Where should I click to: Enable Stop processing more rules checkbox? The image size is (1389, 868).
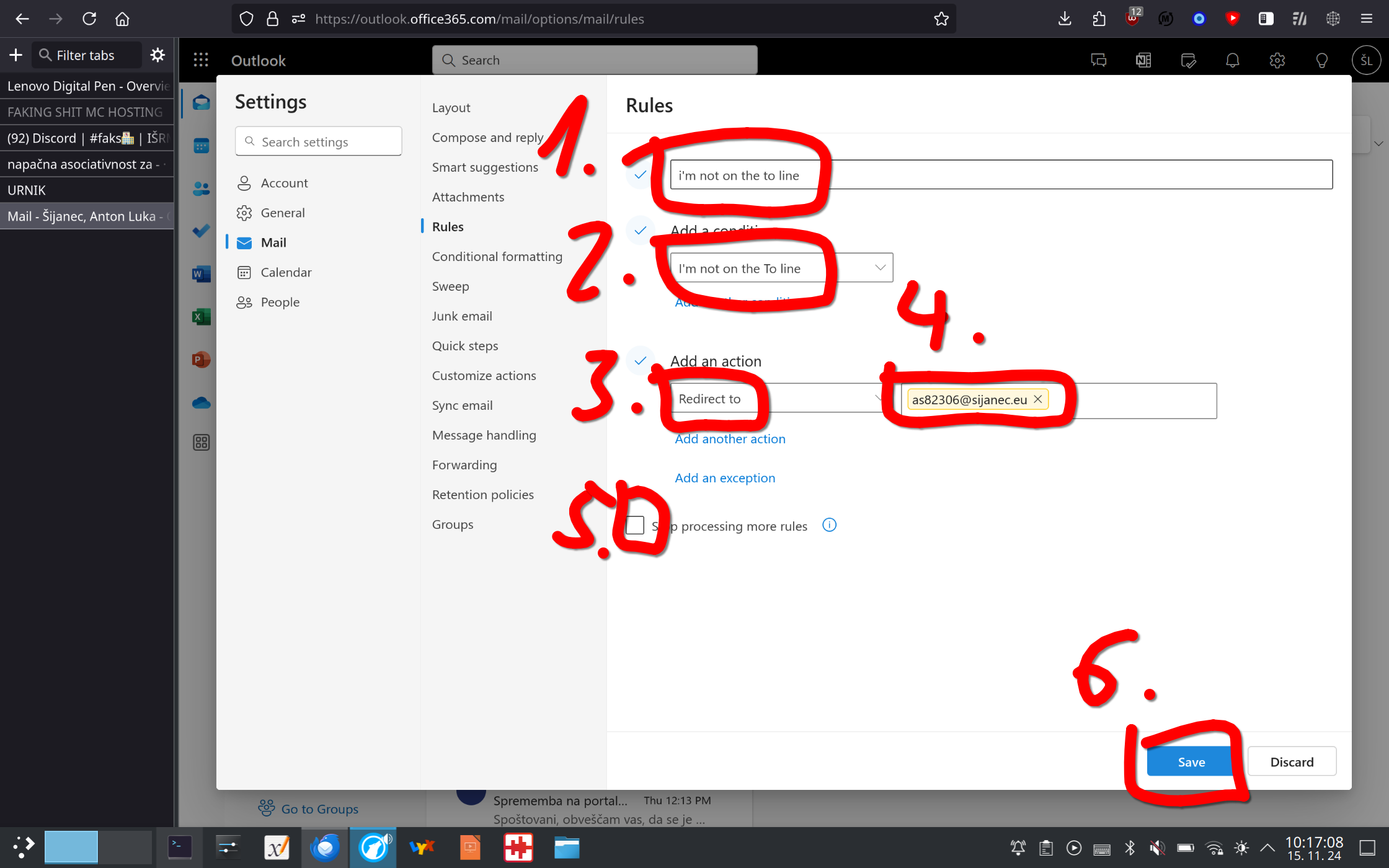point(635,525)
